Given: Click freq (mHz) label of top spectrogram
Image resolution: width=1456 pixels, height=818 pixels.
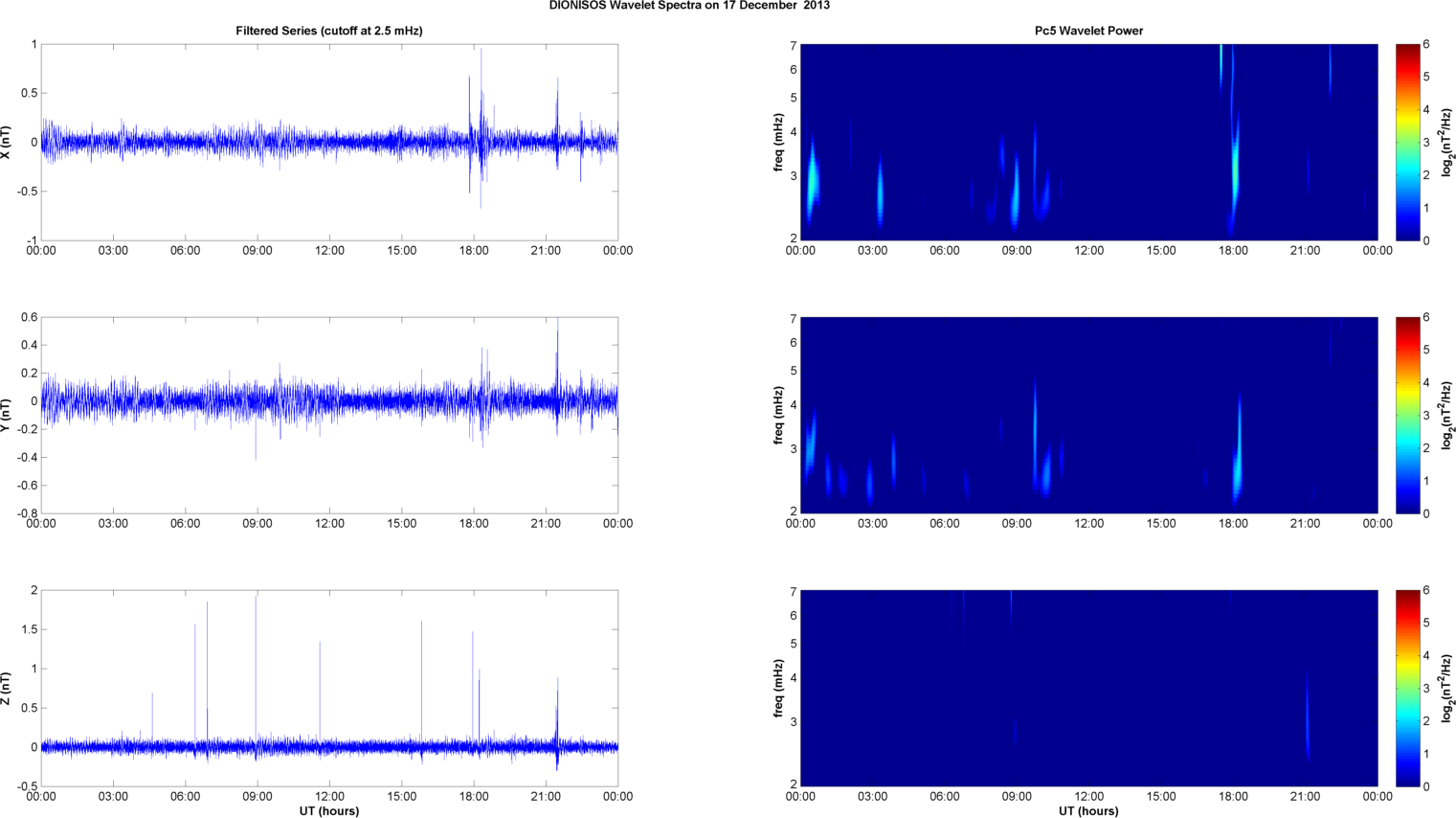Looking at the screenshot, I should (x=779, y=142).
